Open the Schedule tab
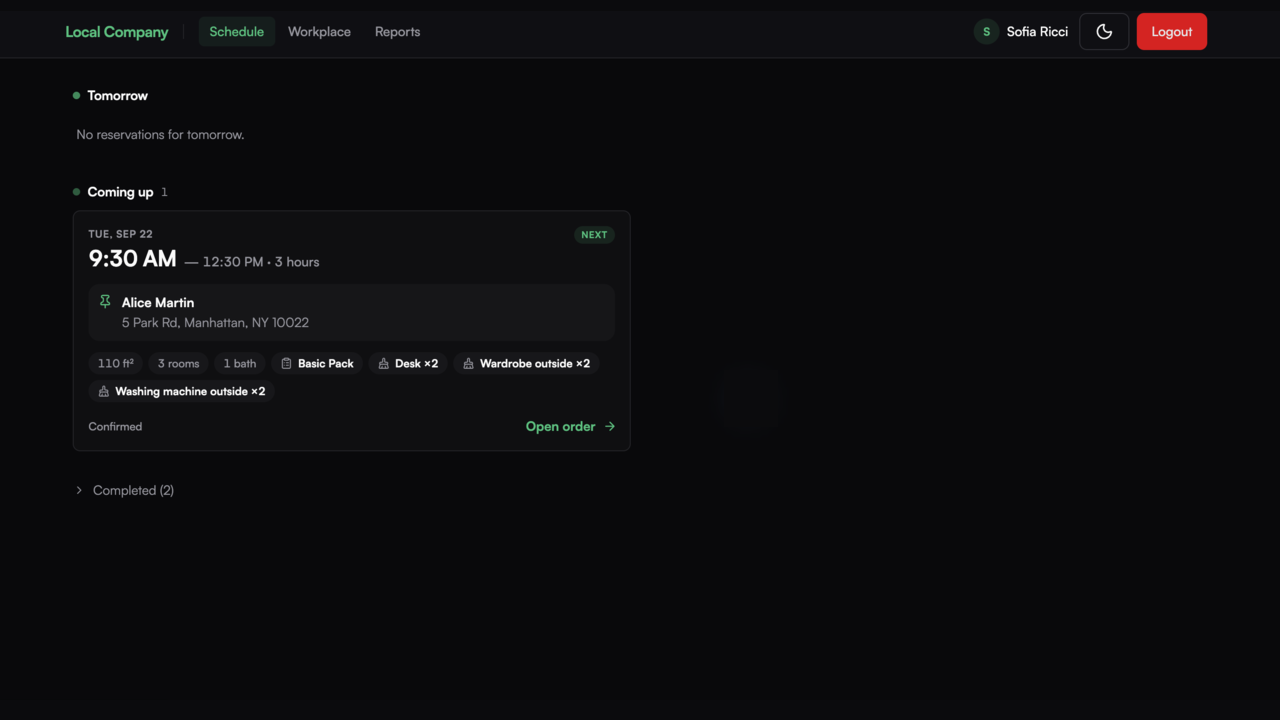The width and height of the screenshot is (1280, 720). [237, 32]
